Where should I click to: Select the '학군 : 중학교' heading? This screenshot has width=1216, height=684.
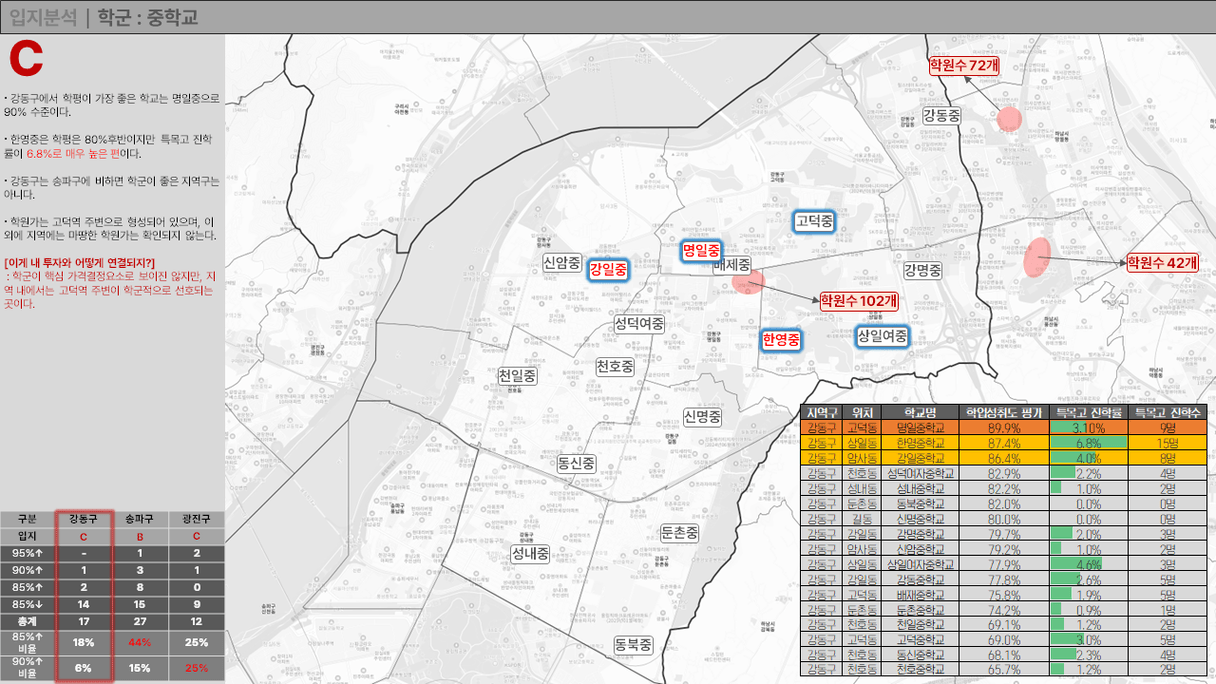coord(148,17)
